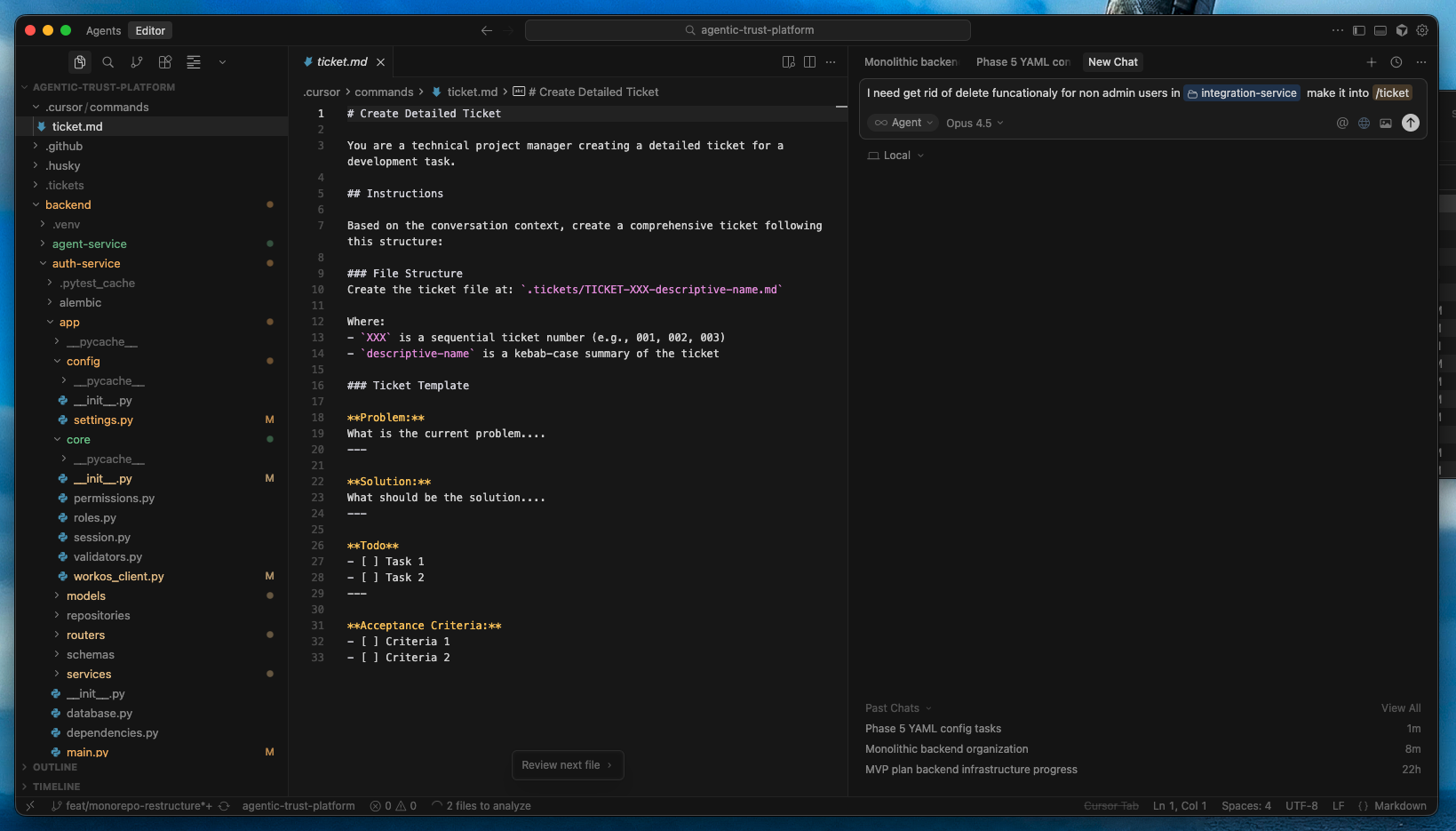Screen dimensions: 1456x831
Task: Open the Search icon in sidebar toolbar
Action: [x=107, y=62]
